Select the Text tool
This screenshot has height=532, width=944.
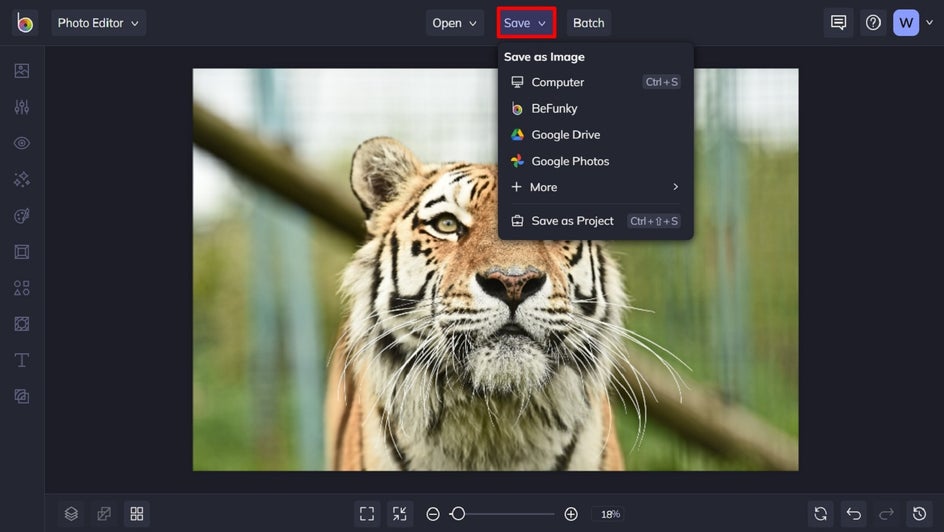(22, 360)
